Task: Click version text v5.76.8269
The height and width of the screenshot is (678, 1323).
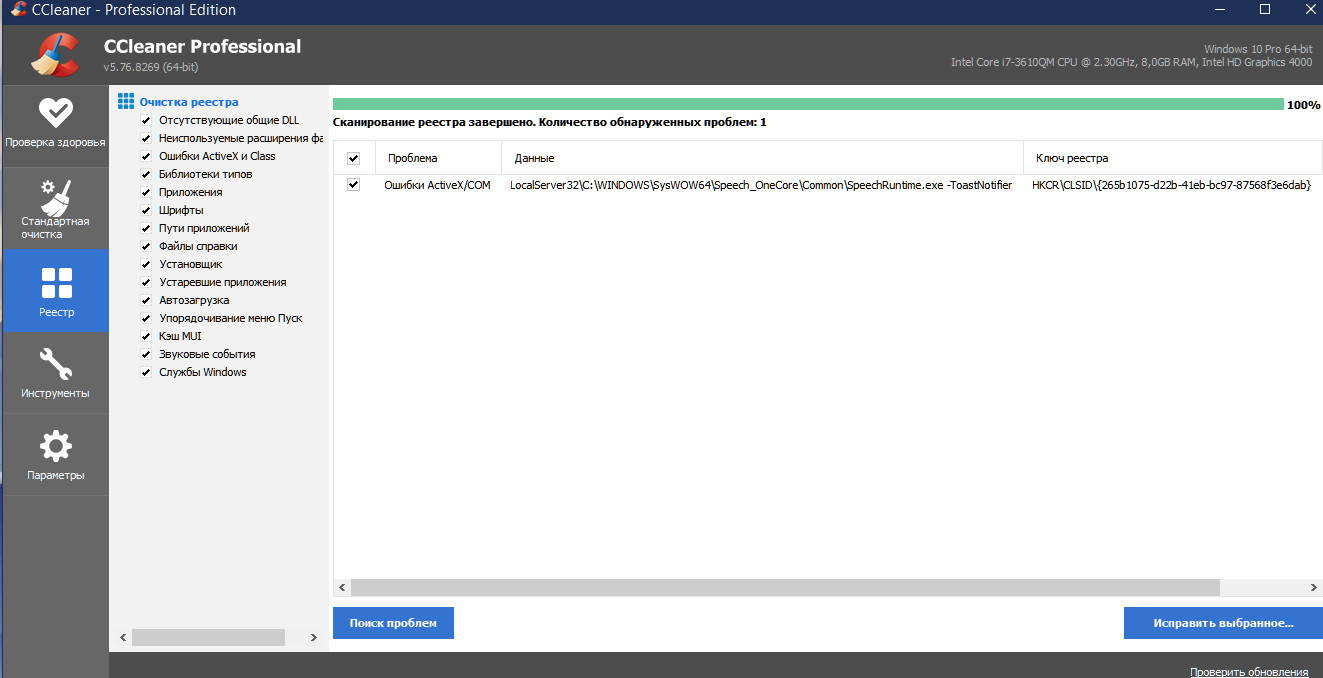Action: point(151,67)
